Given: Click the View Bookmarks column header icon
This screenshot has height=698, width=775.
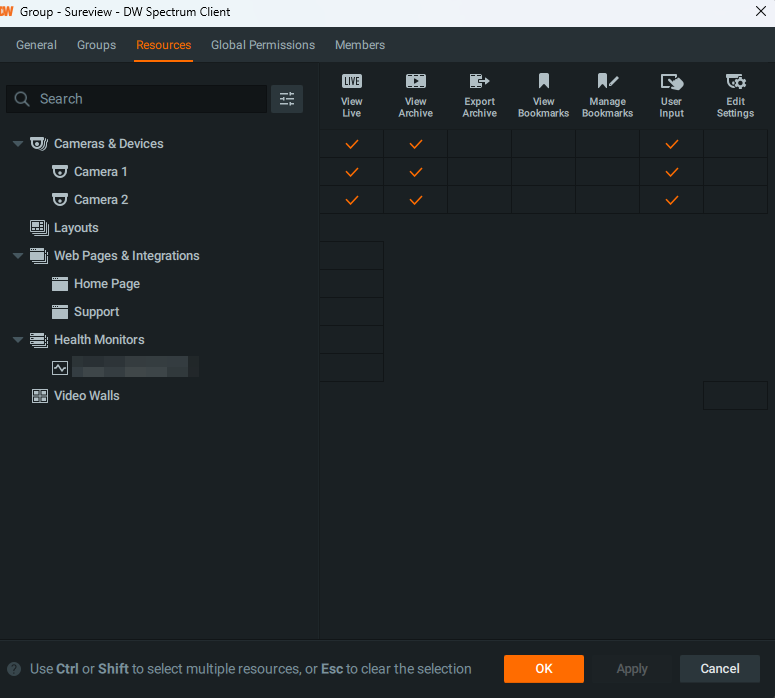Looking at the screenshot, I should 544,81.
